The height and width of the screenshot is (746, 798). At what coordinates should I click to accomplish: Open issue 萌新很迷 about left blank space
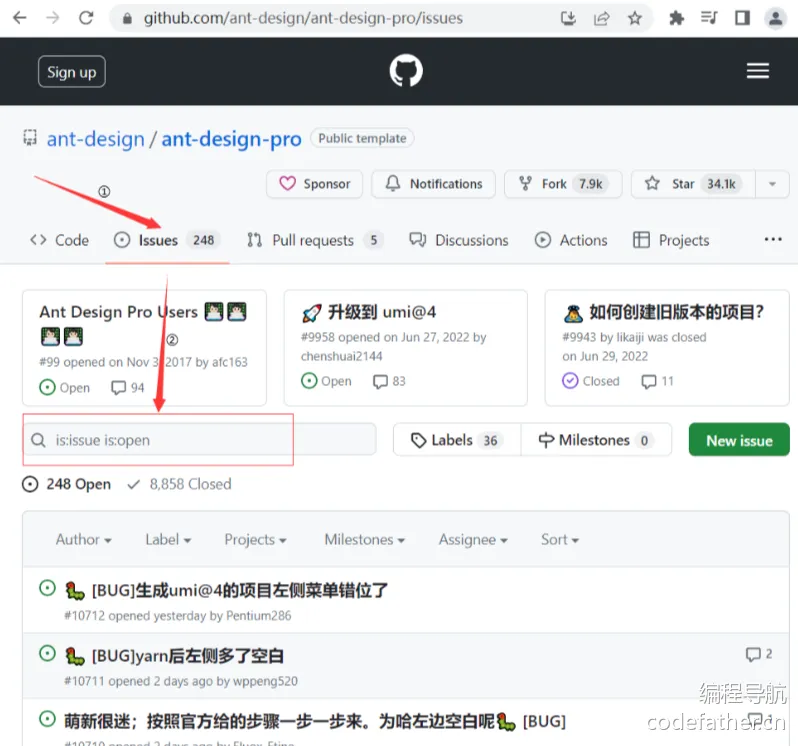[x=315, y=721]
